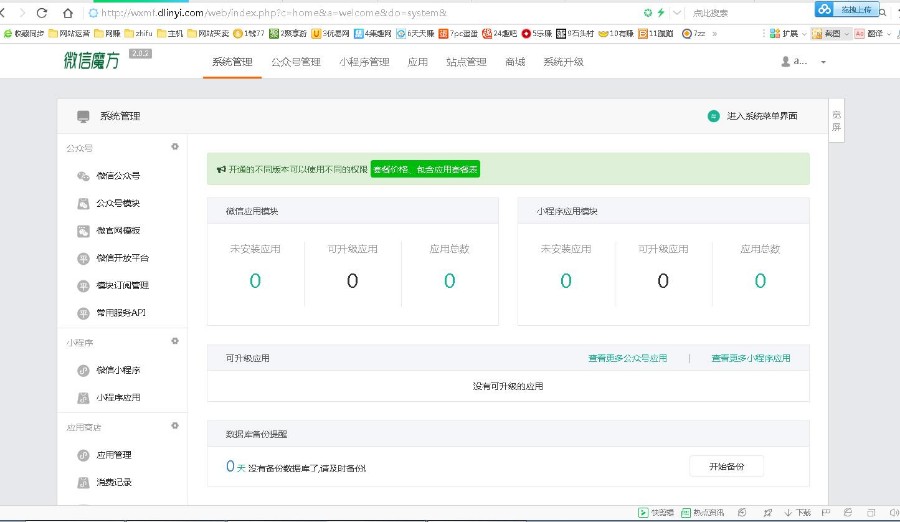Open 微官网模板 in sidebar

pyautogui.click(x=118, y=231)
